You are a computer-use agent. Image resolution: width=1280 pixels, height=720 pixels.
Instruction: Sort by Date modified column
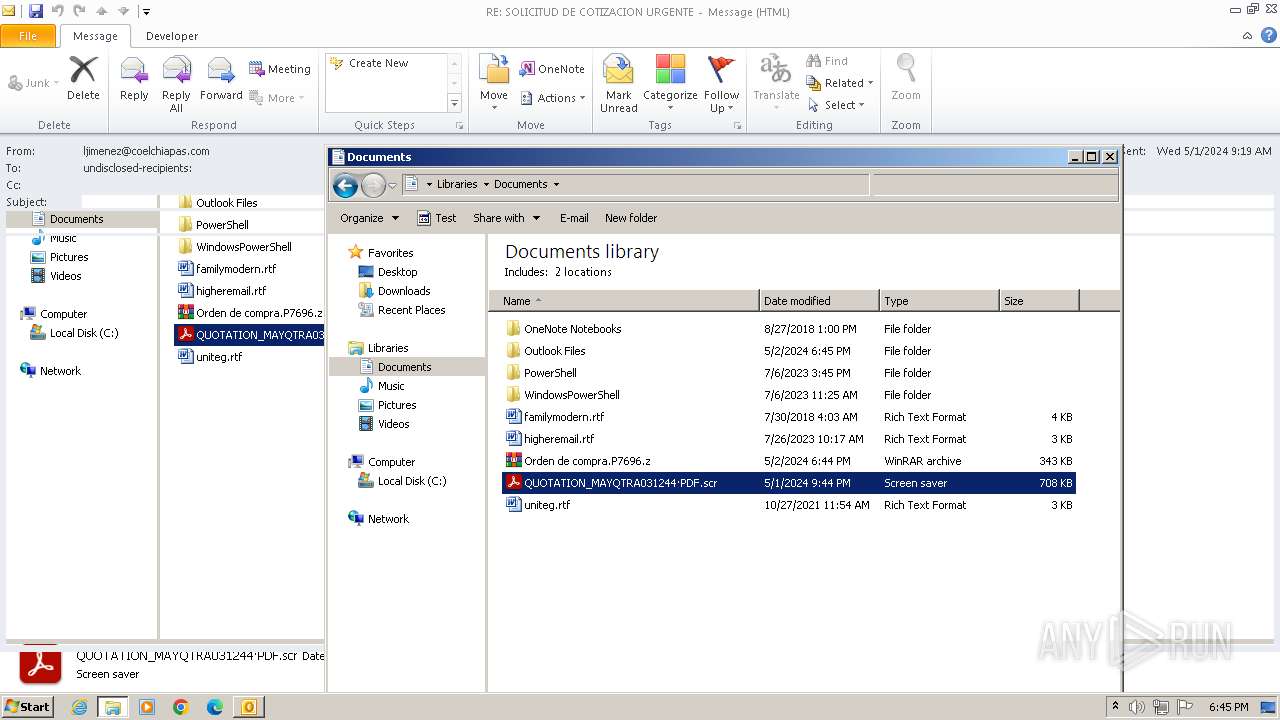tap(820, 301)
